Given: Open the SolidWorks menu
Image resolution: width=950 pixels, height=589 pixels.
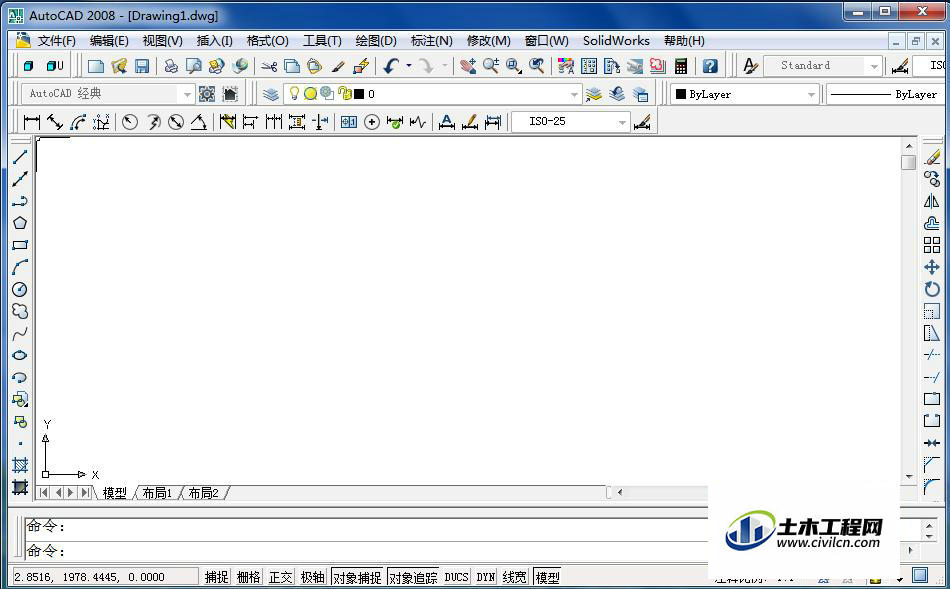Looking at the screenshot, I should (616, 41).
